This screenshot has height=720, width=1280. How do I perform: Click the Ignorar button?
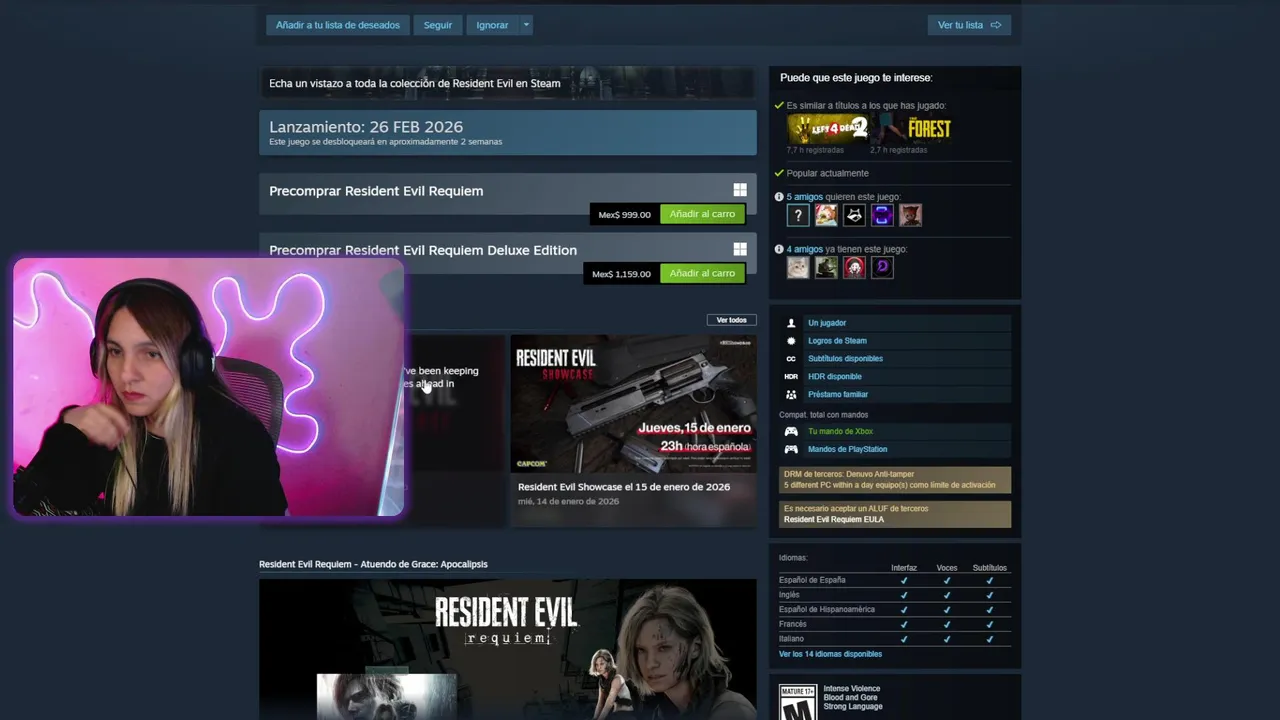(492, 25)
